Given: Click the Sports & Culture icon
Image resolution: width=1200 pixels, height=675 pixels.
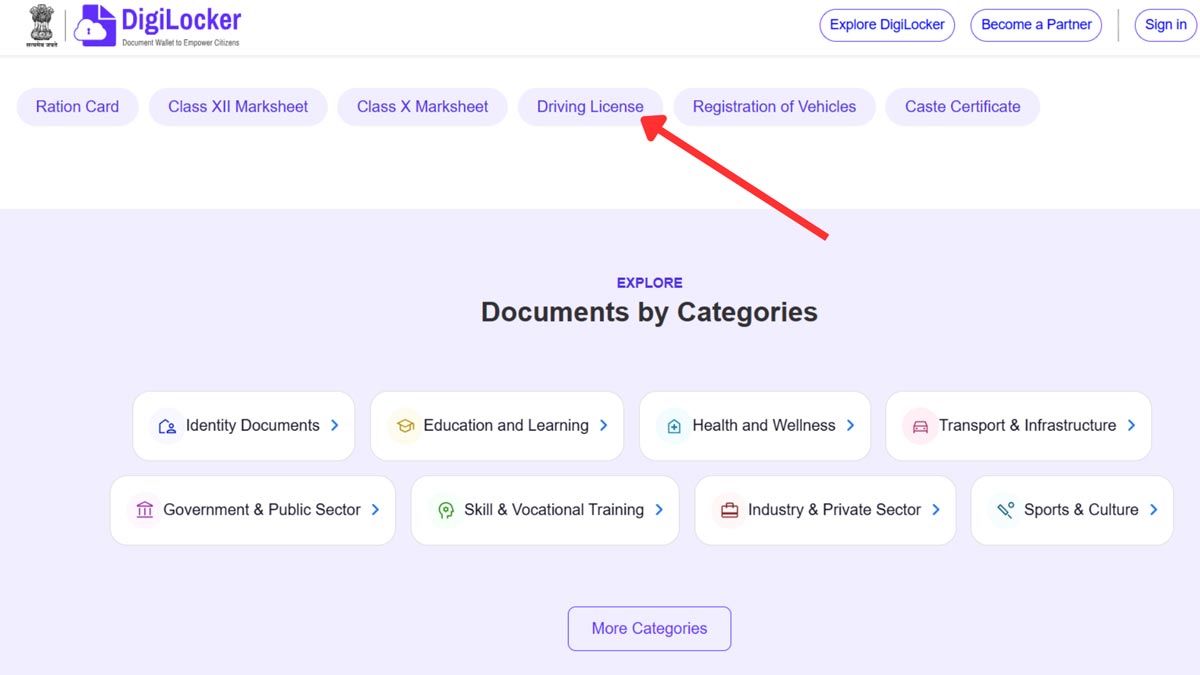Looking at the screenshot, I should pos(1004,509).
